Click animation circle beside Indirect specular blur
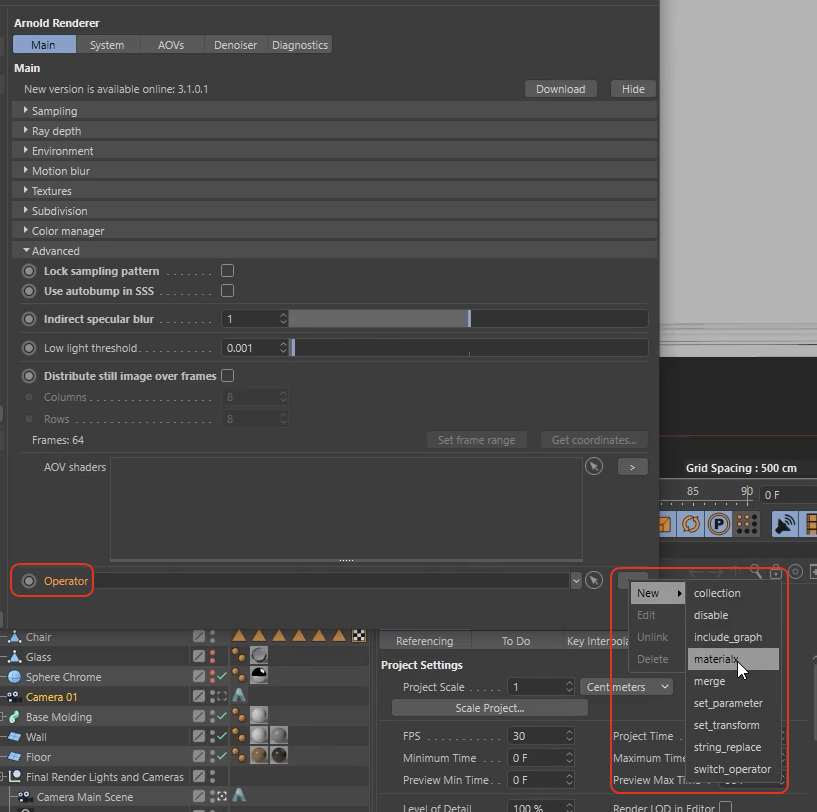This screenshot has width=817, height=812. 29,319
